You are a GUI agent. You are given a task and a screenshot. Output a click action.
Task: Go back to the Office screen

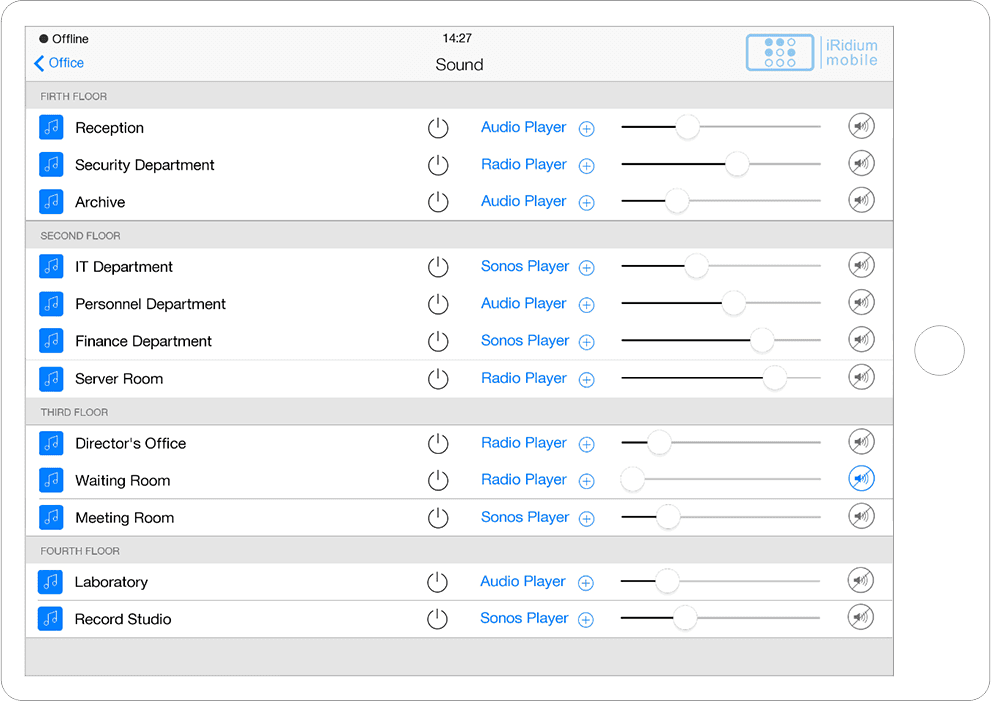pyautogui.click(x=59, y=63)
